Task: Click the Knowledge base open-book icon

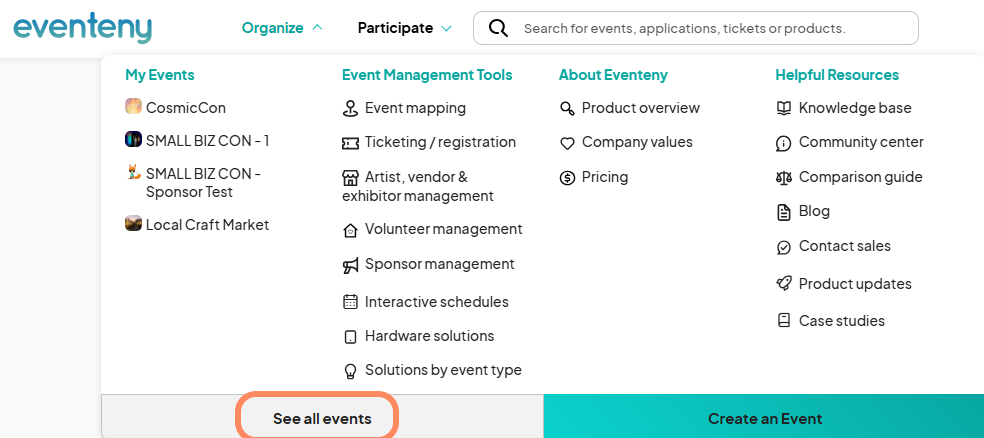Action: click(x=784, y=109)
